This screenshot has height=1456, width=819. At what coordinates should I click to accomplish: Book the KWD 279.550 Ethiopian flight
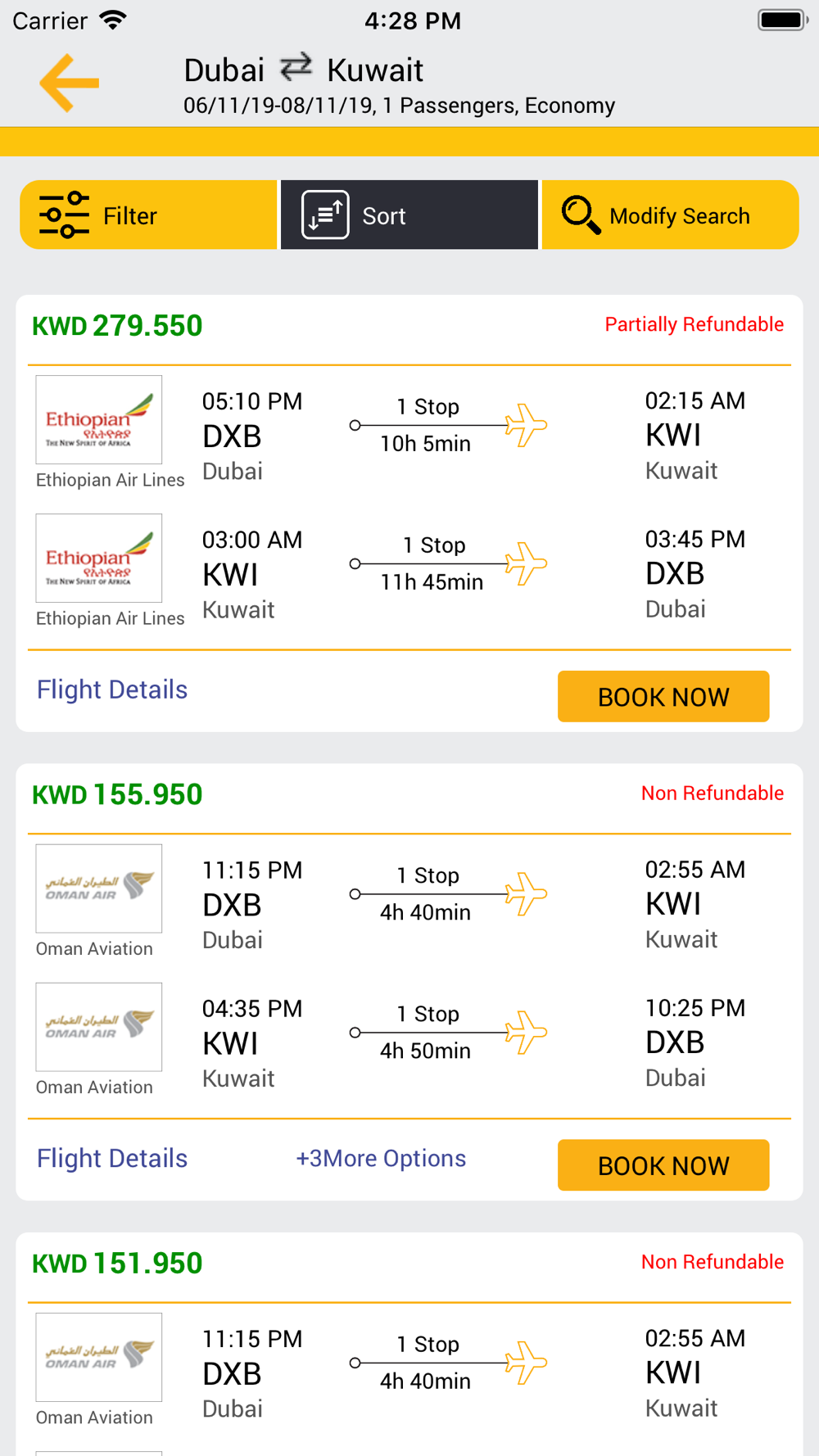(x=663, y=697)
